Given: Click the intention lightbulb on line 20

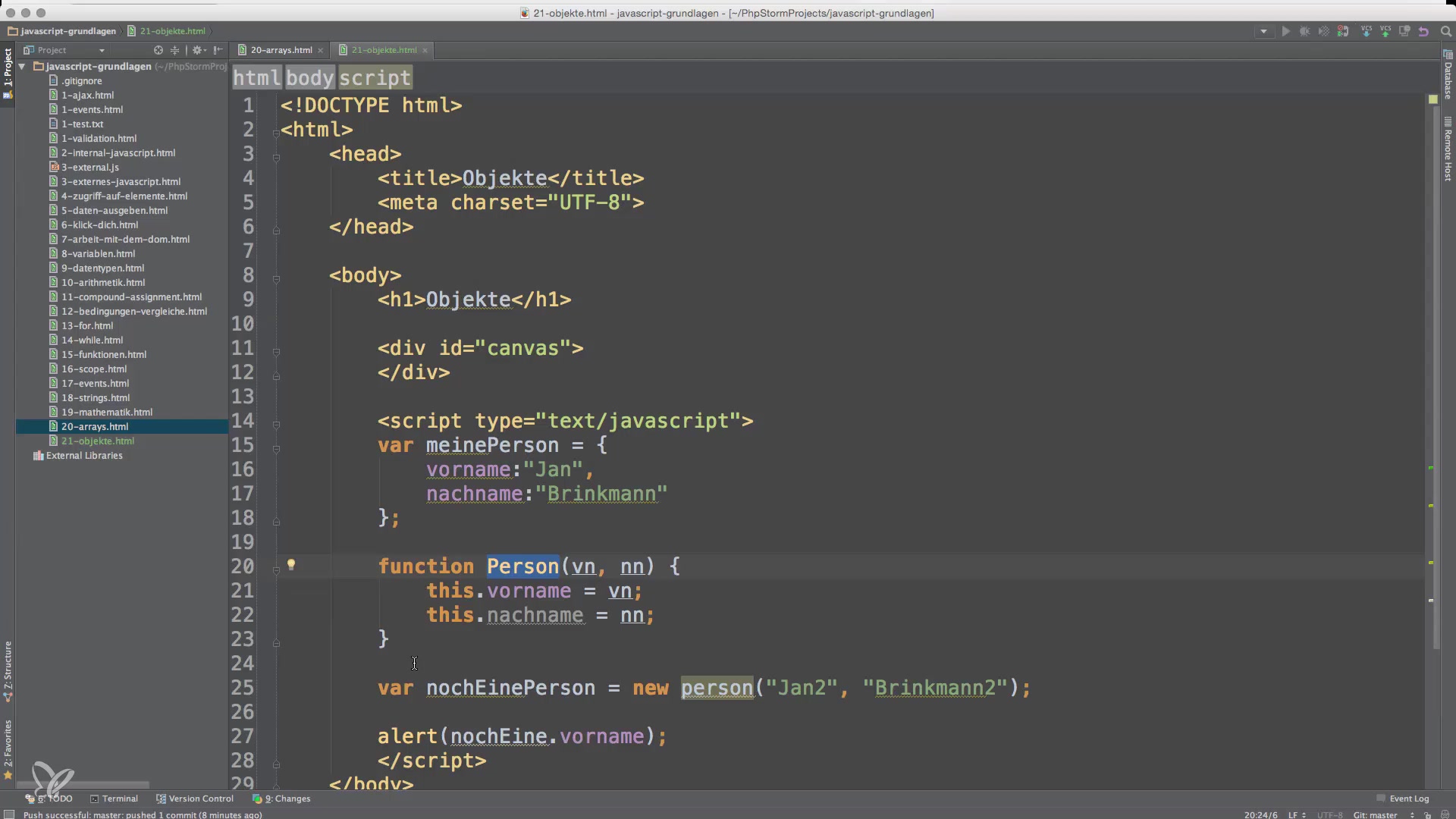Looking at the screenshot, I should [290, 565].
